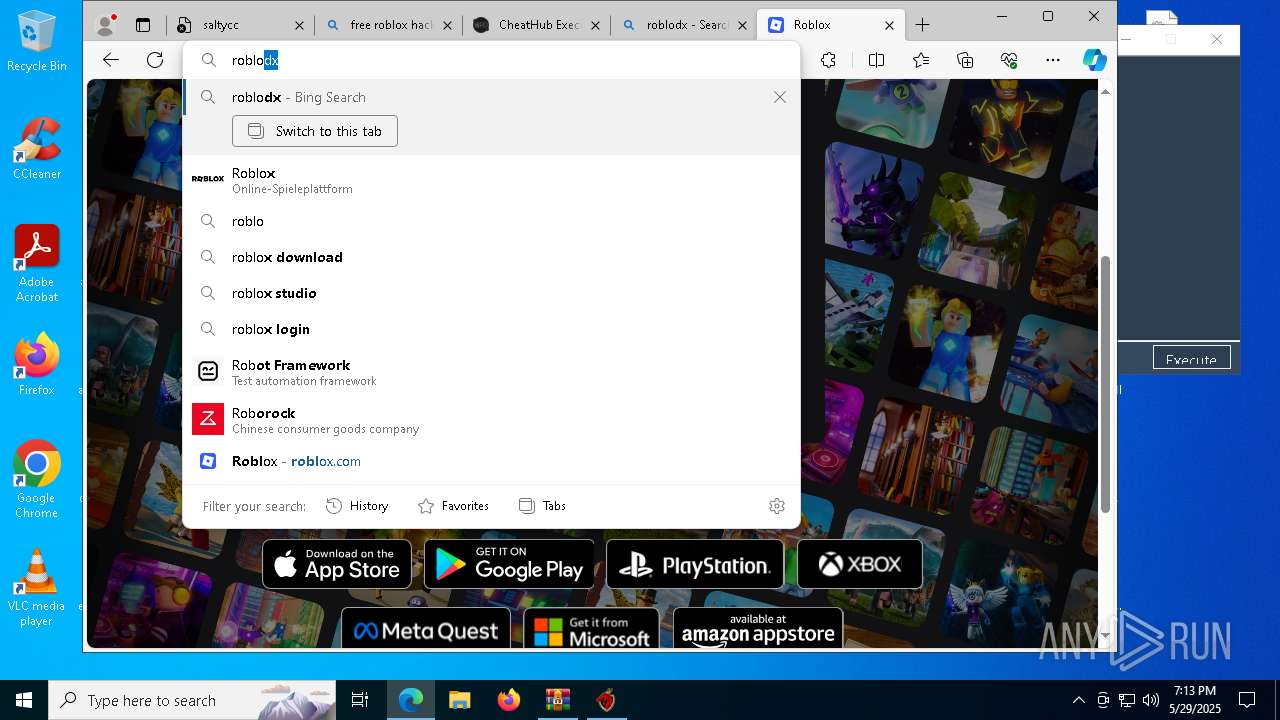Image resolution: width=1280 pixels, height=720 pixels.
Task: Select the Robot Framework suggestion
Action: [x=491, y=372]
